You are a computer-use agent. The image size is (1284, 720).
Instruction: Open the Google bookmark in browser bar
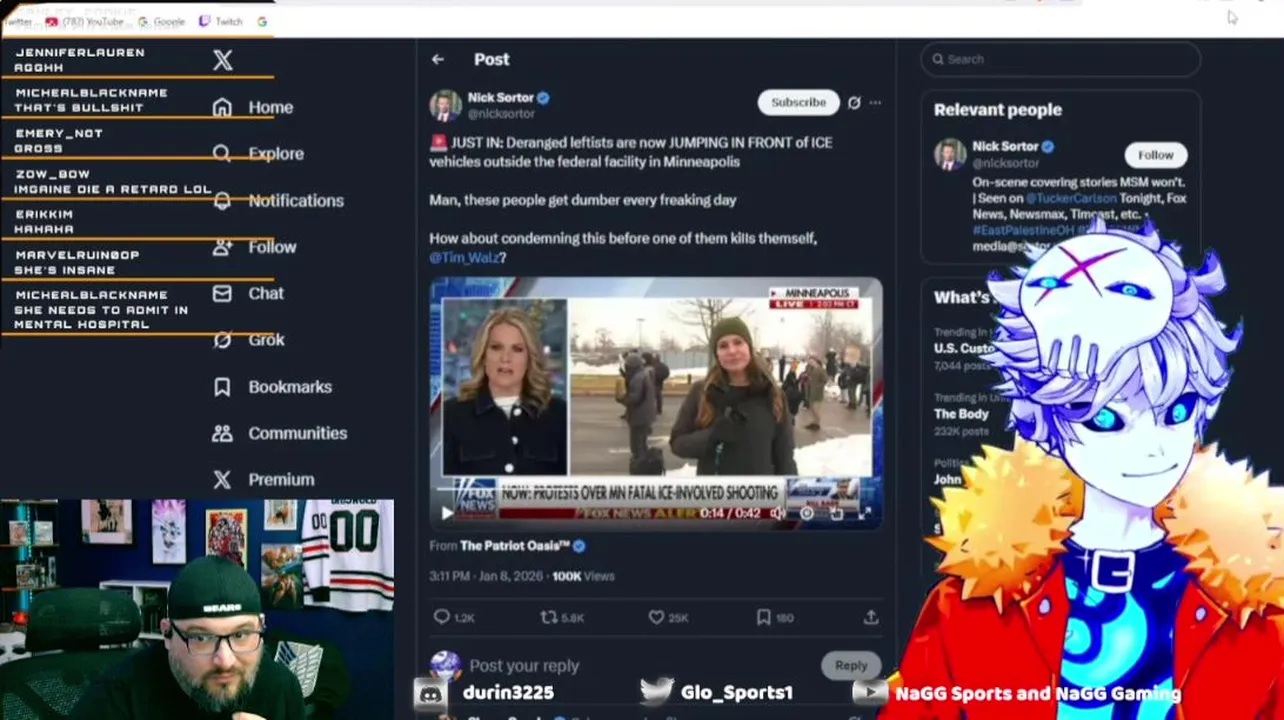pyautogui.click(x=162, y=21)
